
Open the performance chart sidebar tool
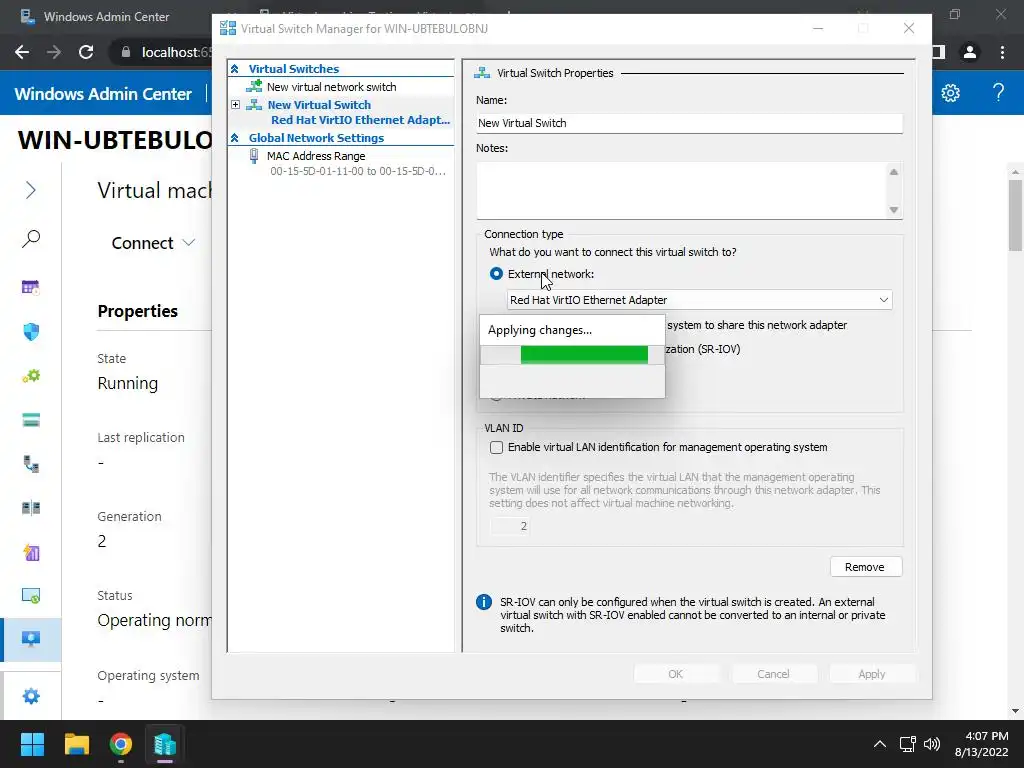click(31, 552)
